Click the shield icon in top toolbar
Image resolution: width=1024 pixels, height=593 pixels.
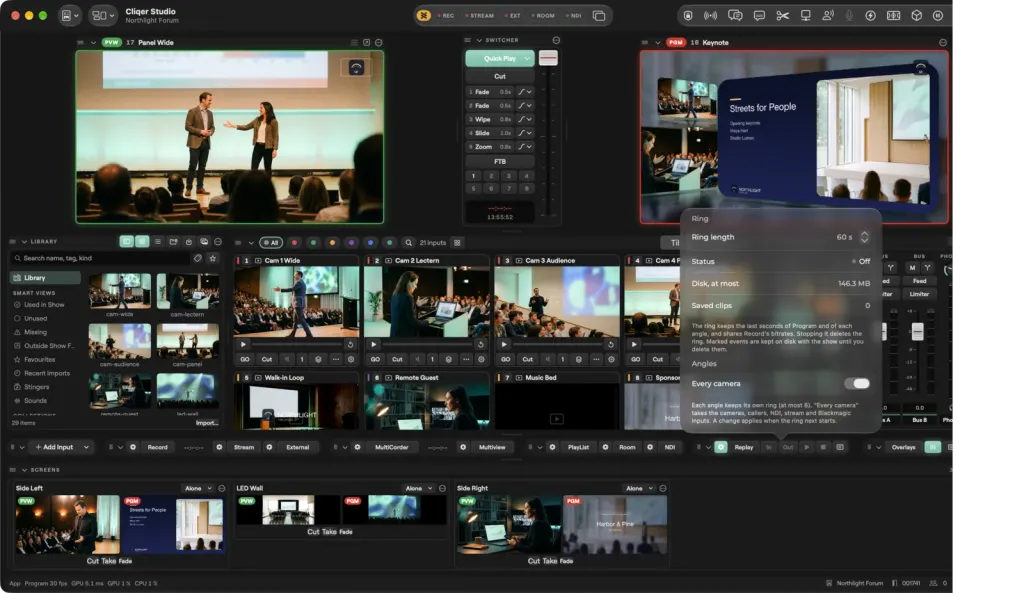(x=688, y=16)
